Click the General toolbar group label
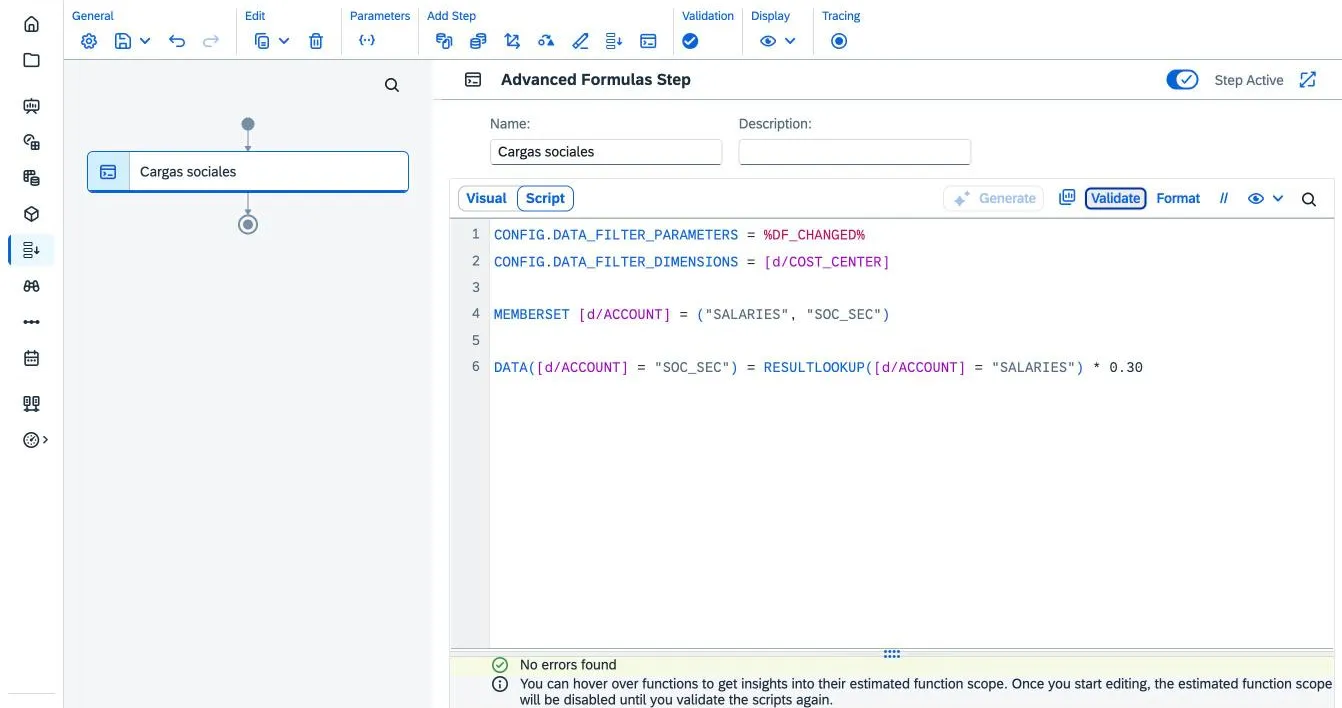This screenshot has height=708, width=1342. [93, 16]
